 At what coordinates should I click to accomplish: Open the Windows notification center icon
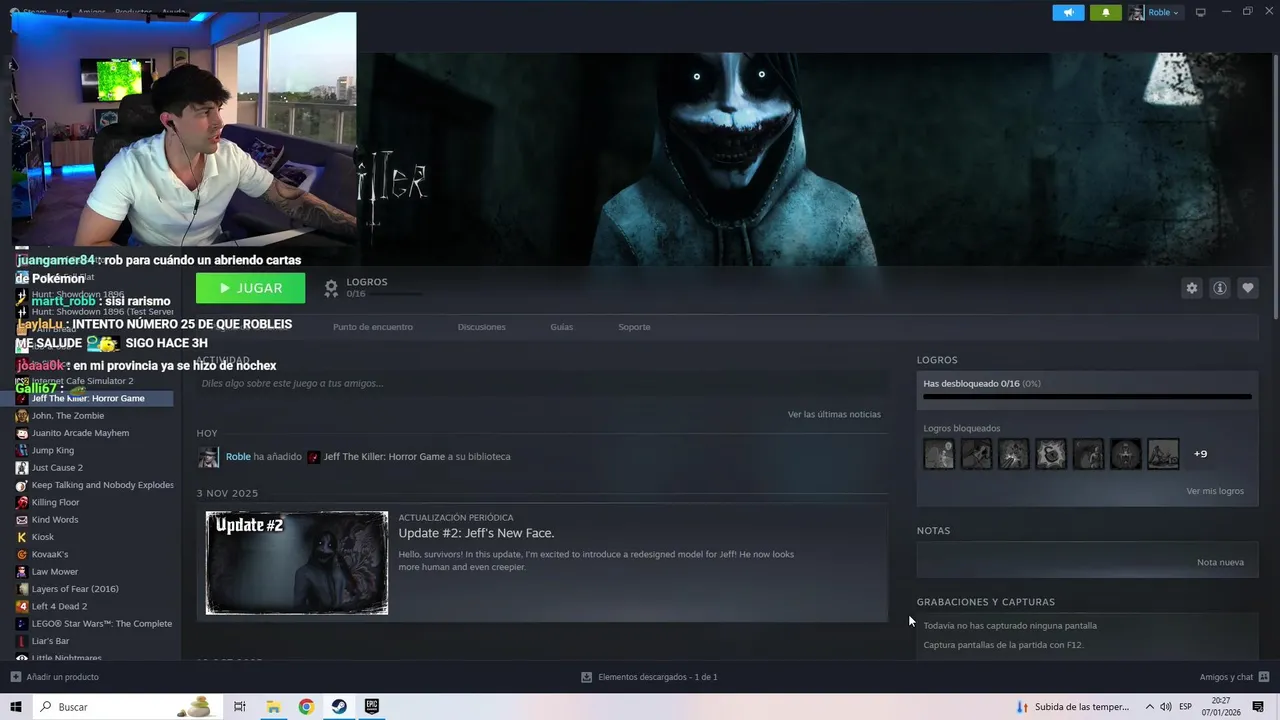tap(1258, 707)
